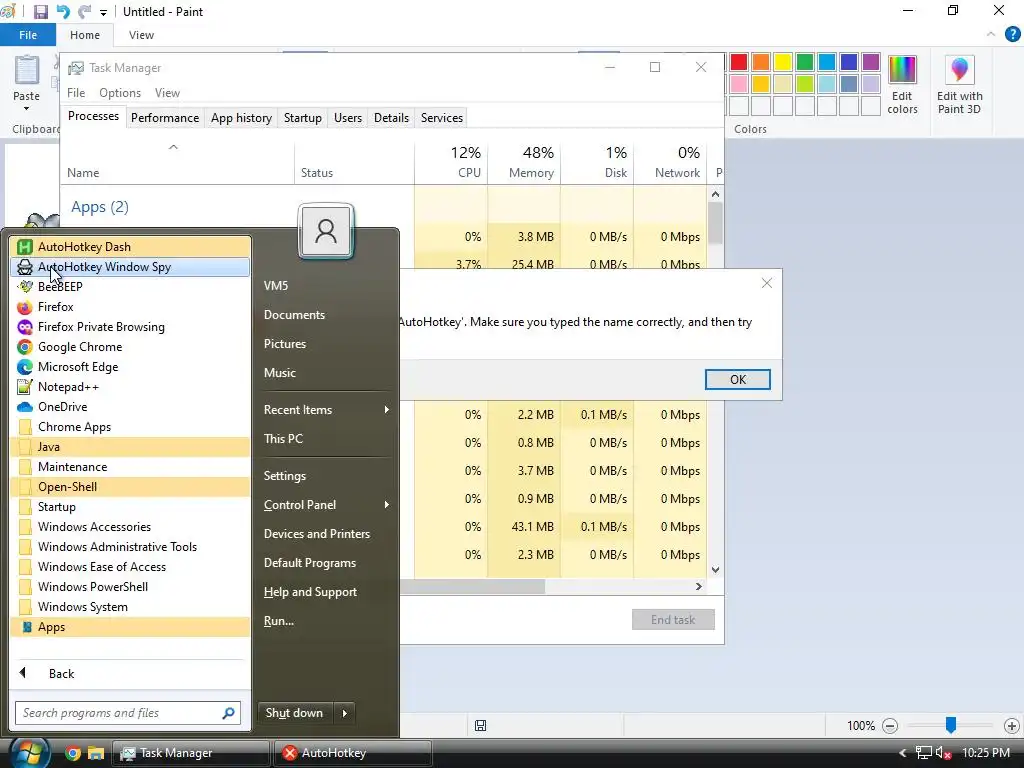
Task: Open BeeBEEP from the programs list
Action: pyautogui.click(x=130, y=287)
